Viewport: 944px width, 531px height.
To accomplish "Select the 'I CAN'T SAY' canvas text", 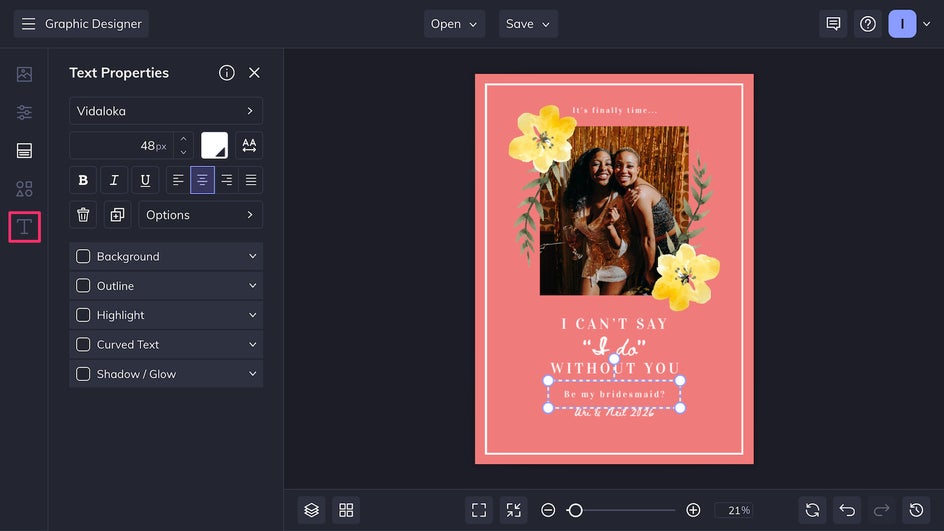I will (614, 324).
